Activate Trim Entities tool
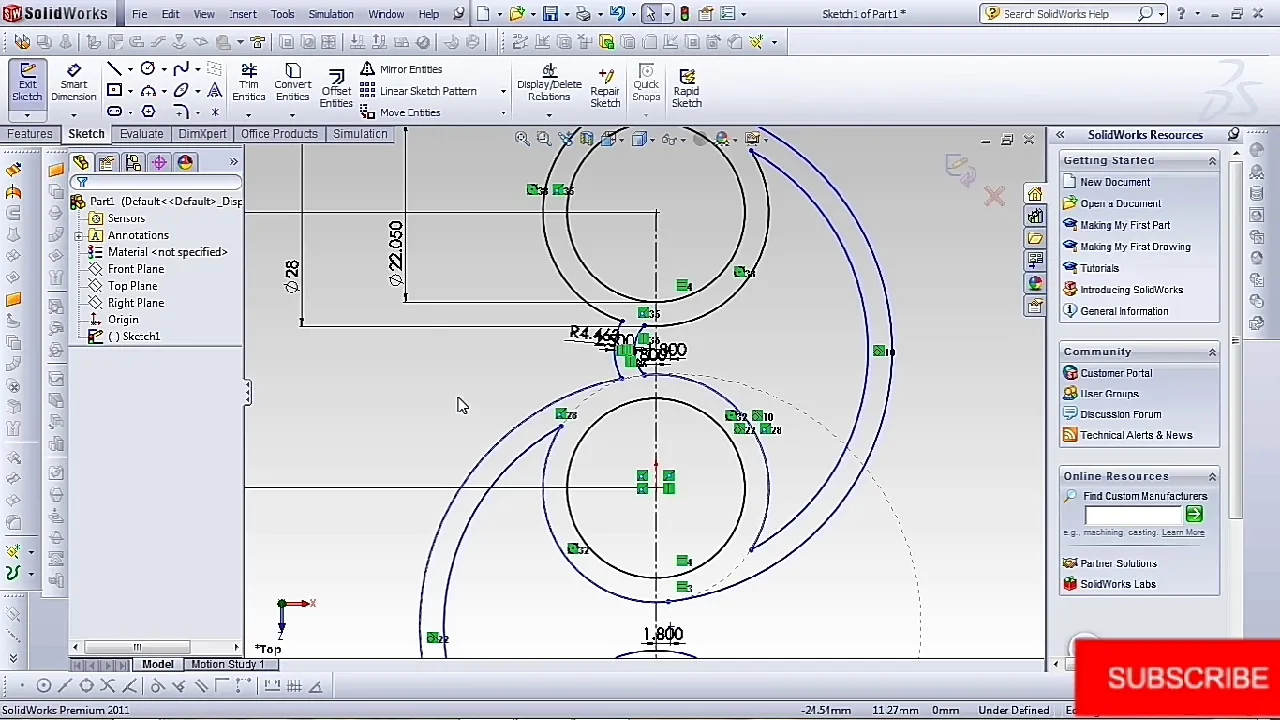Image resolution: width=1280 pixels, height=720 pixels. click(249, 82)
